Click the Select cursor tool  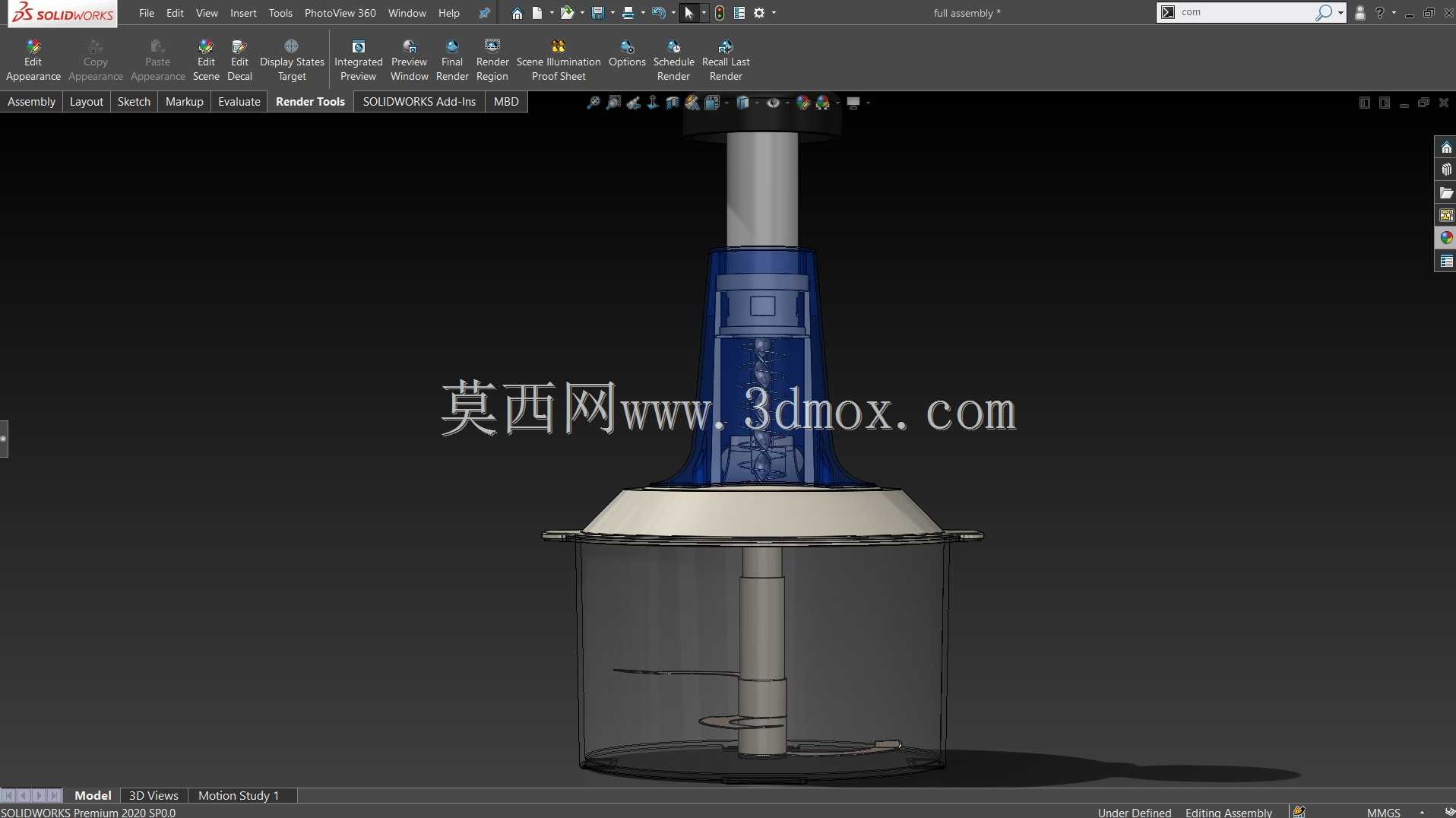(x=689, y=13)
